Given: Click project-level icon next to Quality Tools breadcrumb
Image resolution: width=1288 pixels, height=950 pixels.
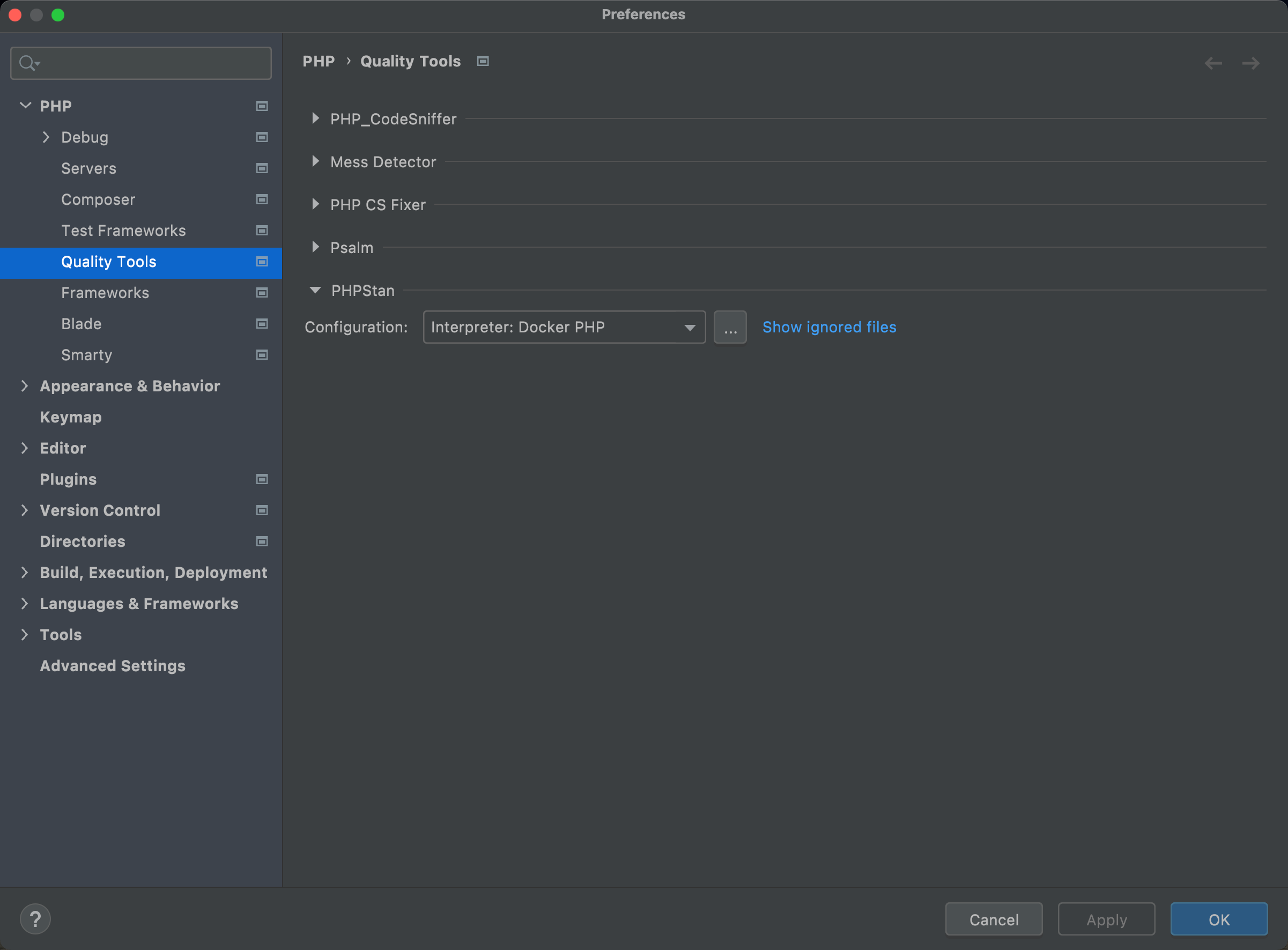Looking at the screenshot, I should click(483, 61).
